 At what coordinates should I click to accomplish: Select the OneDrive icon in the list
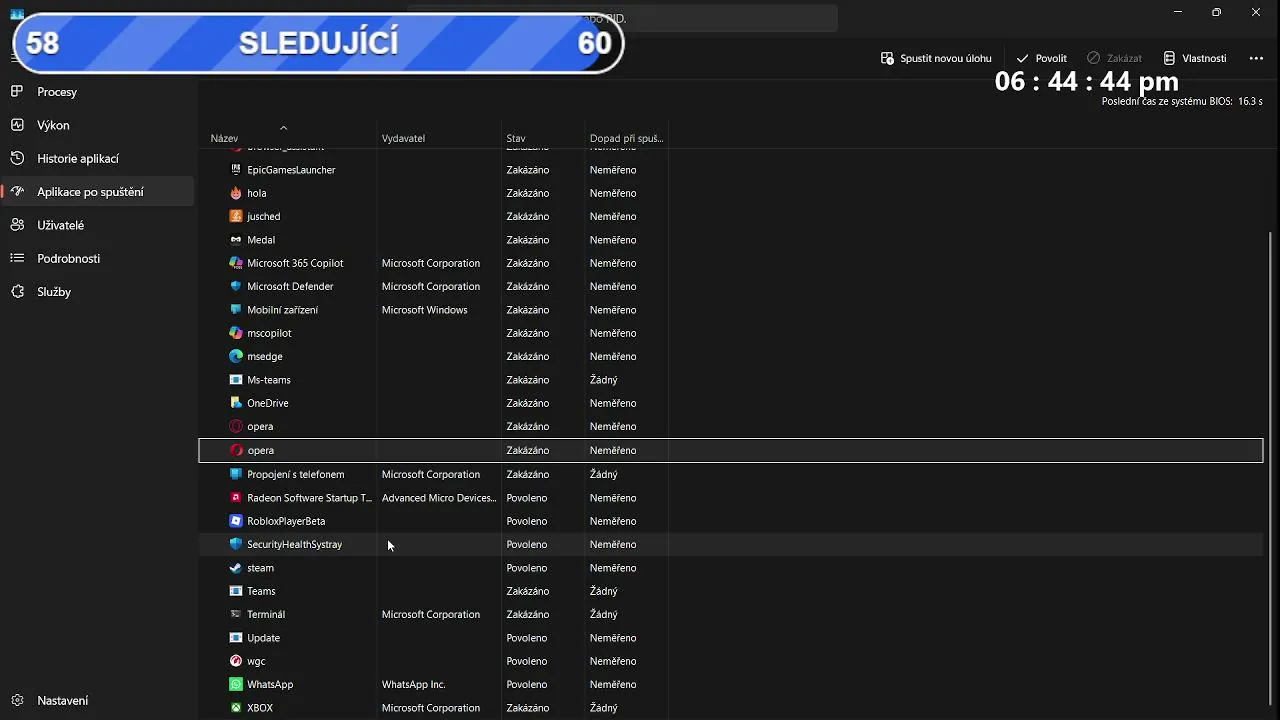236,403
